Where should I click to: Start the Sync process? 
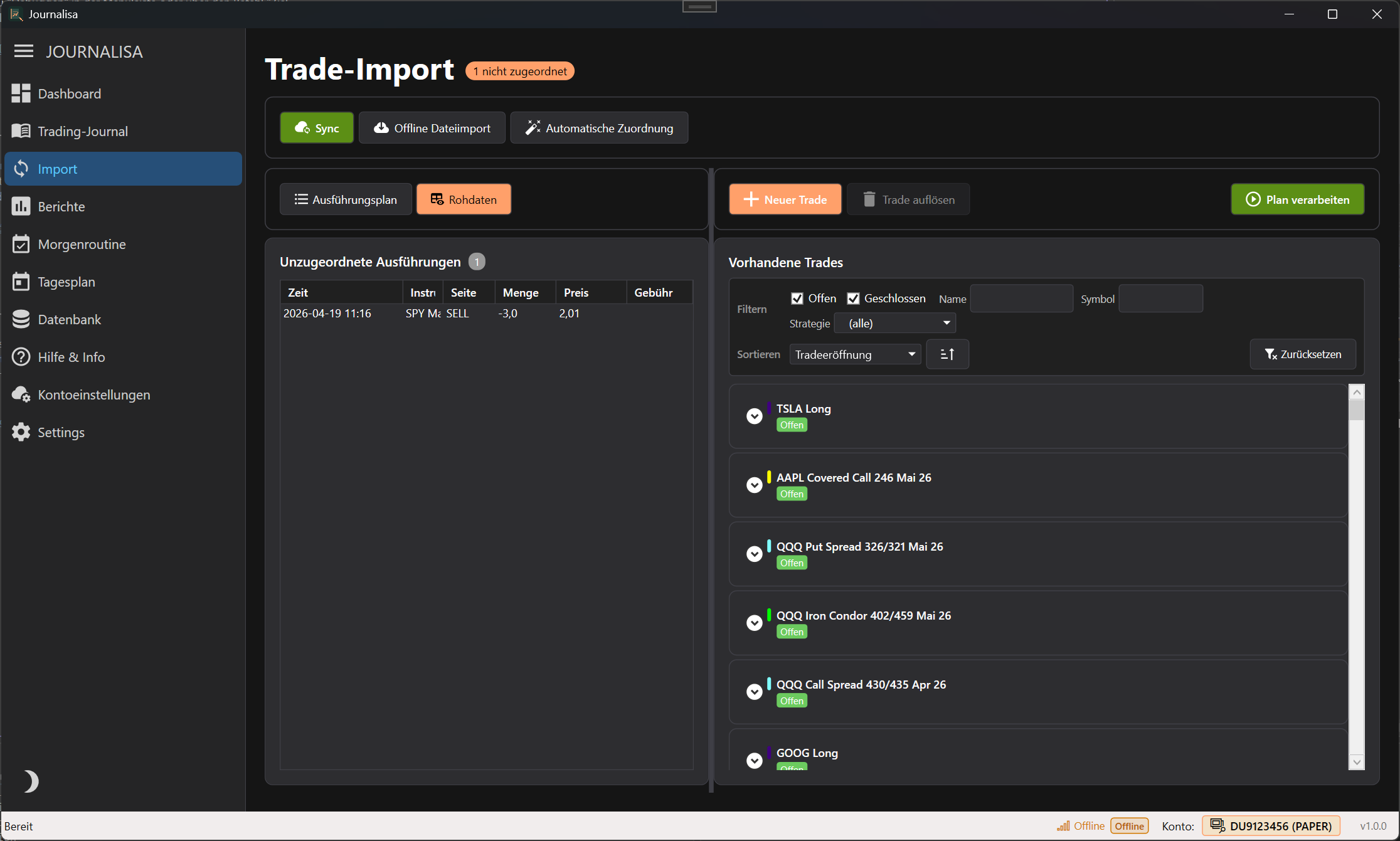pos(316,127)
